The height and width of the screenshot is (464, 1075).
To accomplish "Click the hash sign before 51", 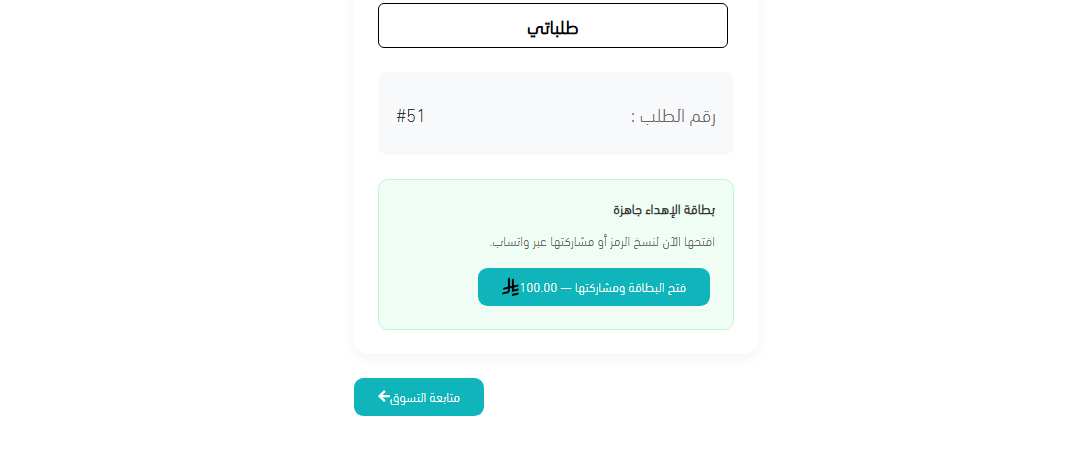I will 401,116.
